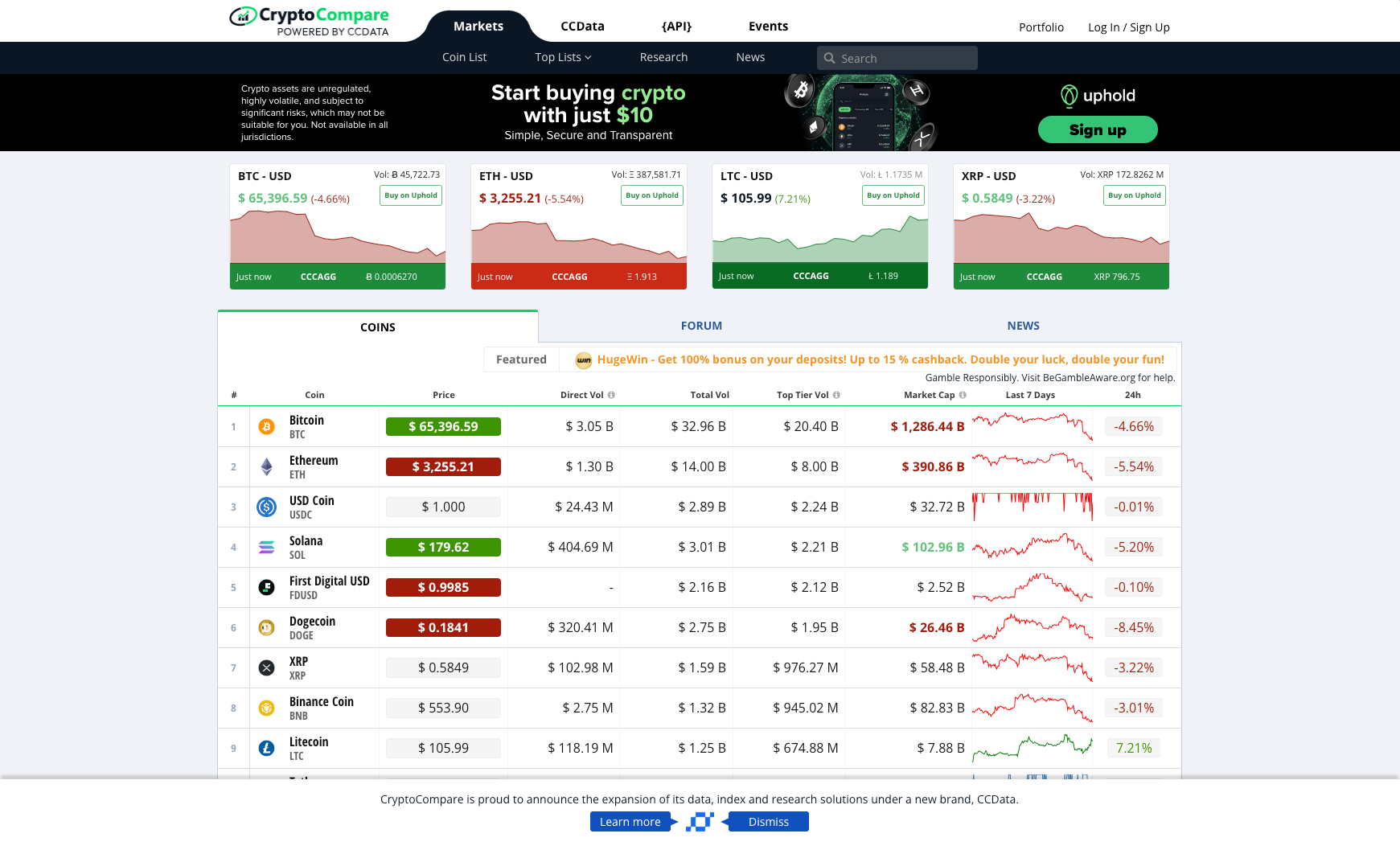
Task: Click Buy on Uphold in ETH card
Action: (652, 195)
